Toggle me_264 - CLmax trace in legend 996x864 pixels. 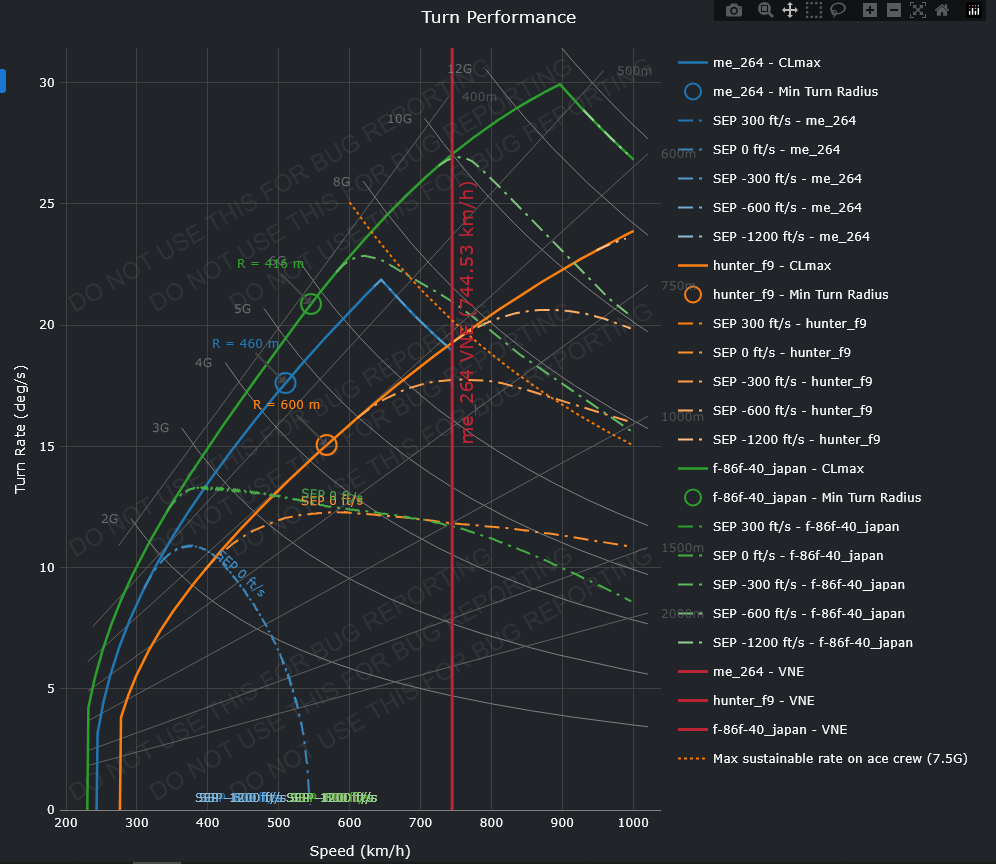766,62
